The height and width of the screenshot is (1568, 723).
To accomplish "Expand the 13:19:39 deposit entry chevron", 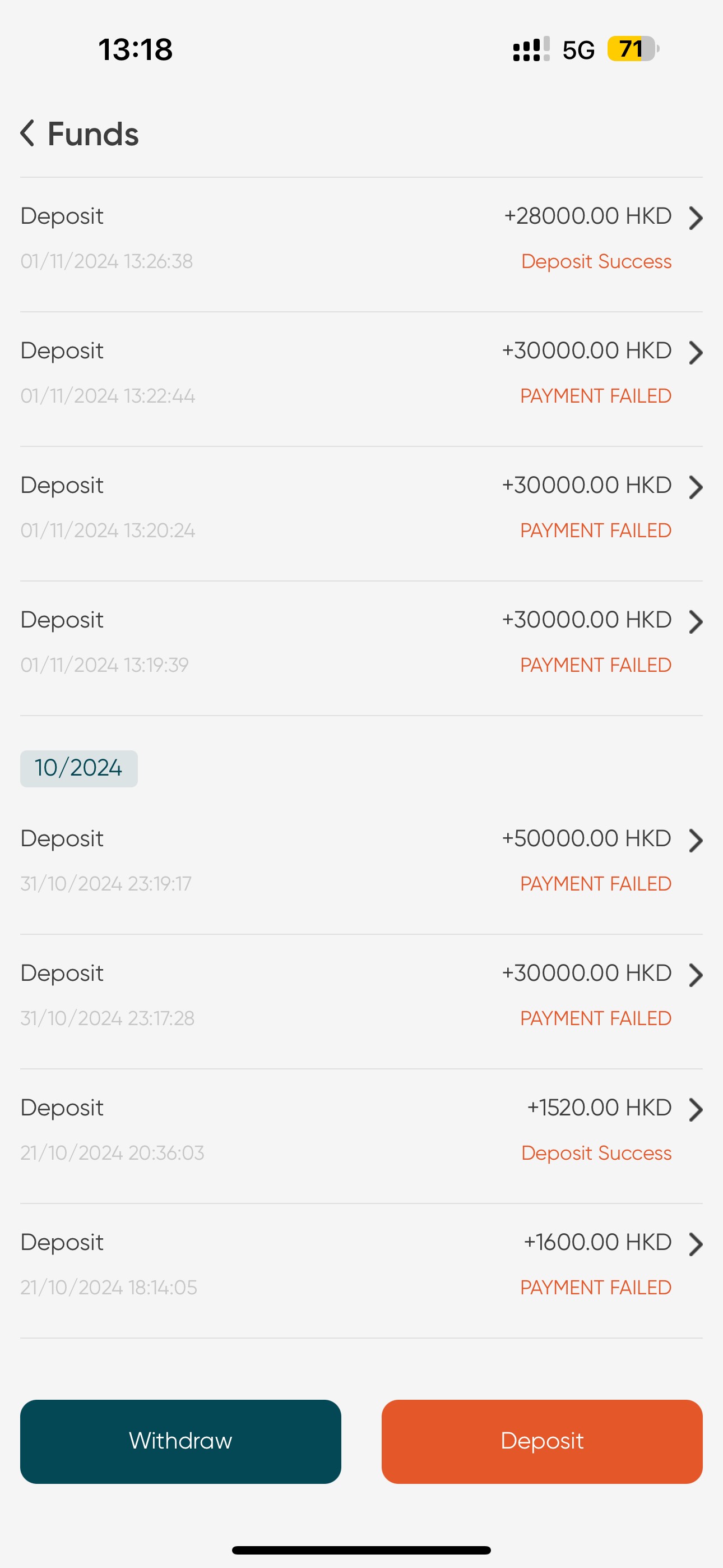I will [x=696, y=621].
